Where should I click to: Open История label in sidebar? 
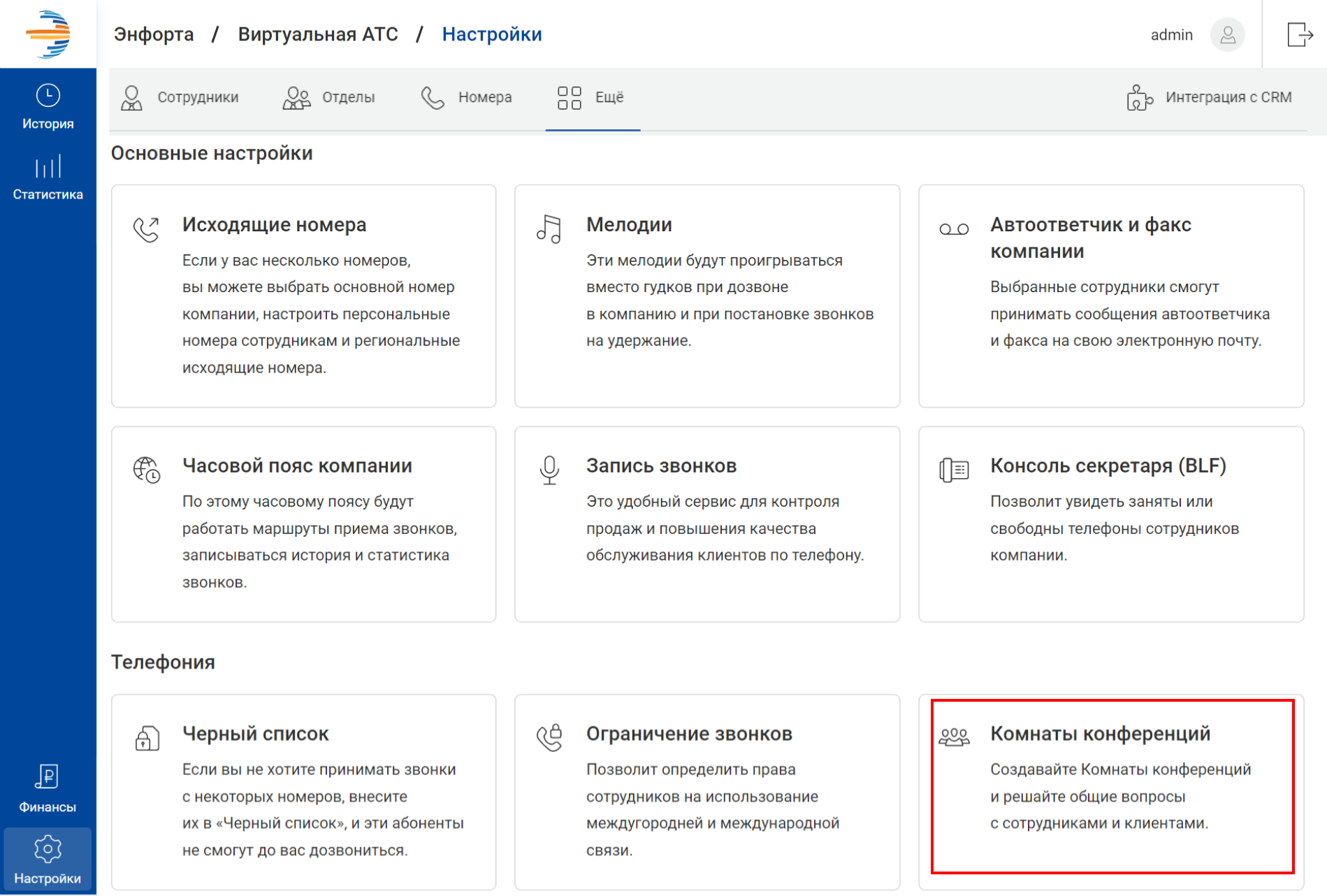click(48, 124)
